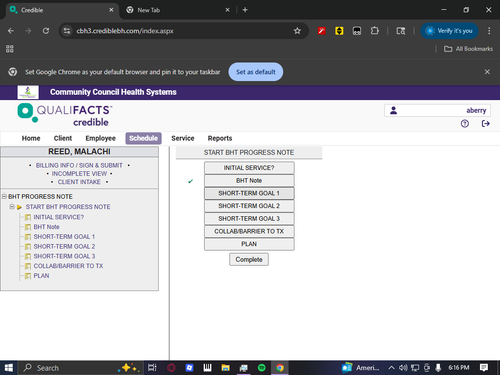Click the form icon beside SHORT-TERM GOAL 1 in the tree

(28, 237)
